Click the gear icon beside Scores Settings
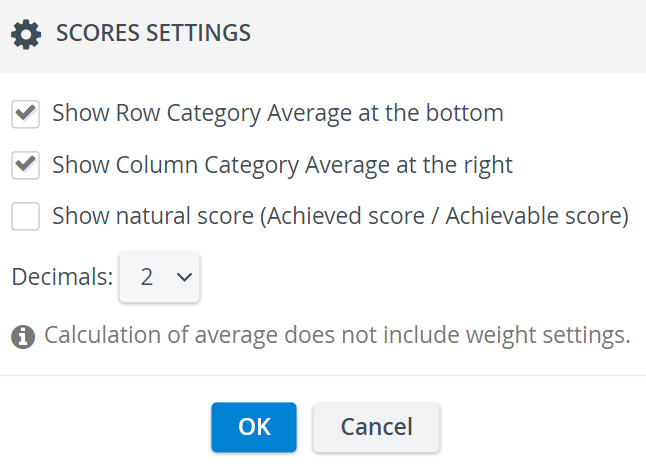Viewport: 646px width, 470px height. coord(26,34)
